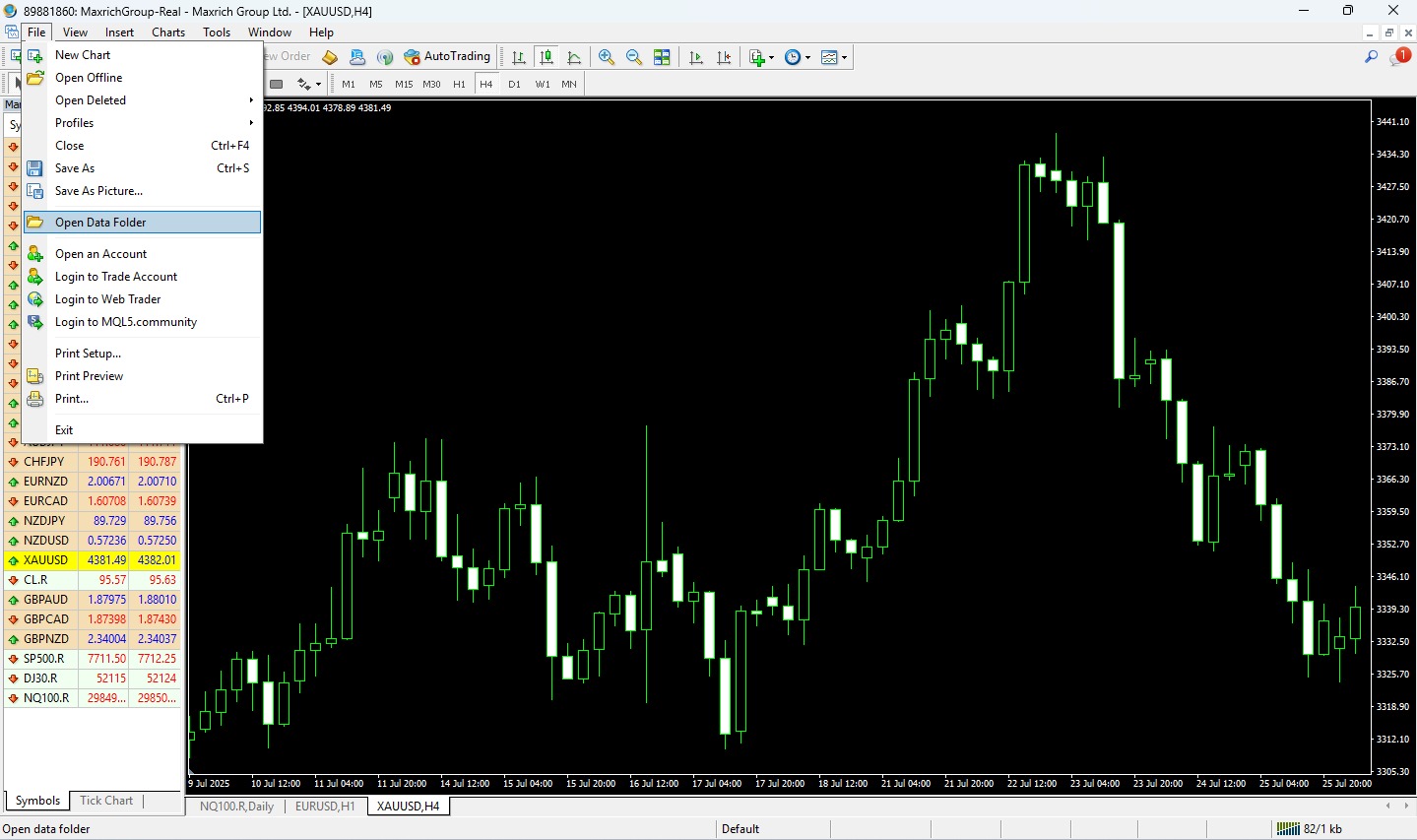Select the NQ100.R symbol row
Image resolution: width=1417 pixels, height=840 pixels.
tap(93, 698)
